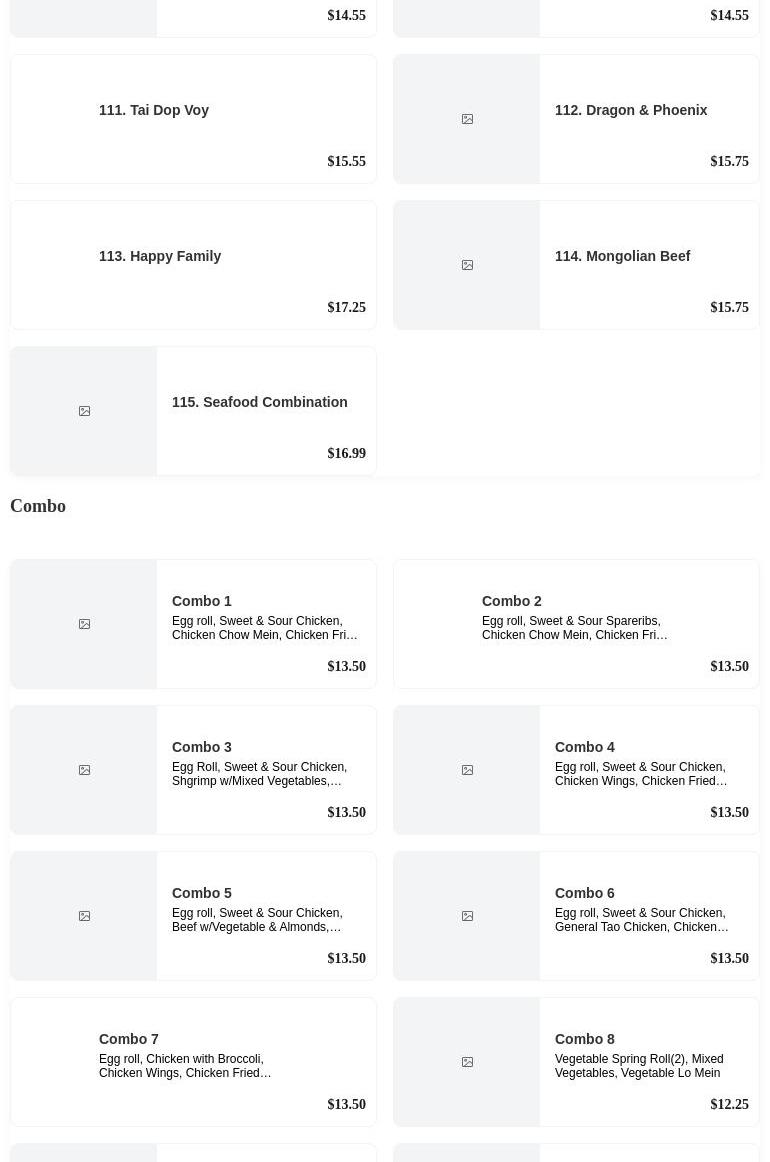Click the image placeholder icon for Dragon & Phoenix

467,119
